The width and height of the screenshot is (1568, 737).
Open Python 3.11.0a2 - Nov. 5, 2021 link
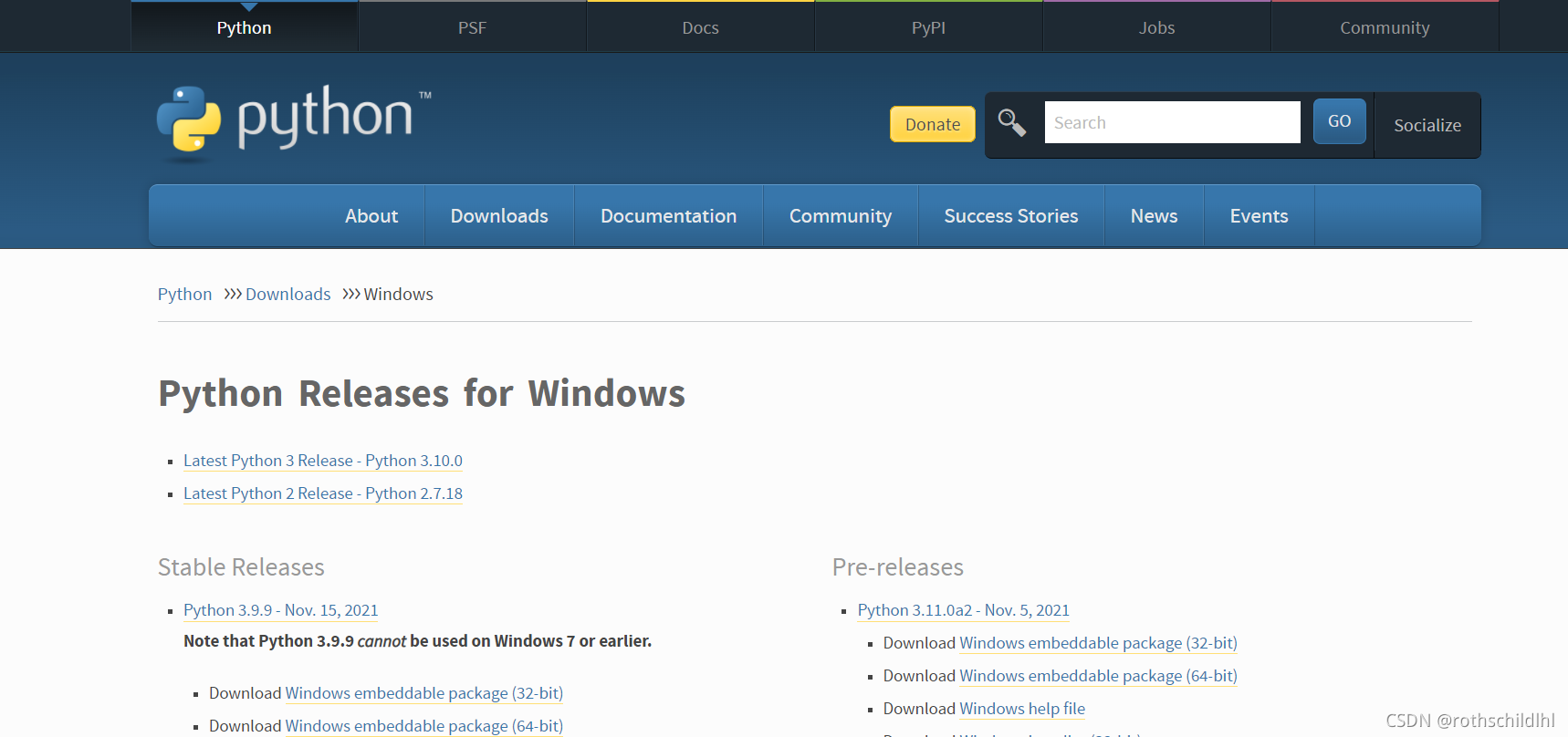[x=963, y=610]
